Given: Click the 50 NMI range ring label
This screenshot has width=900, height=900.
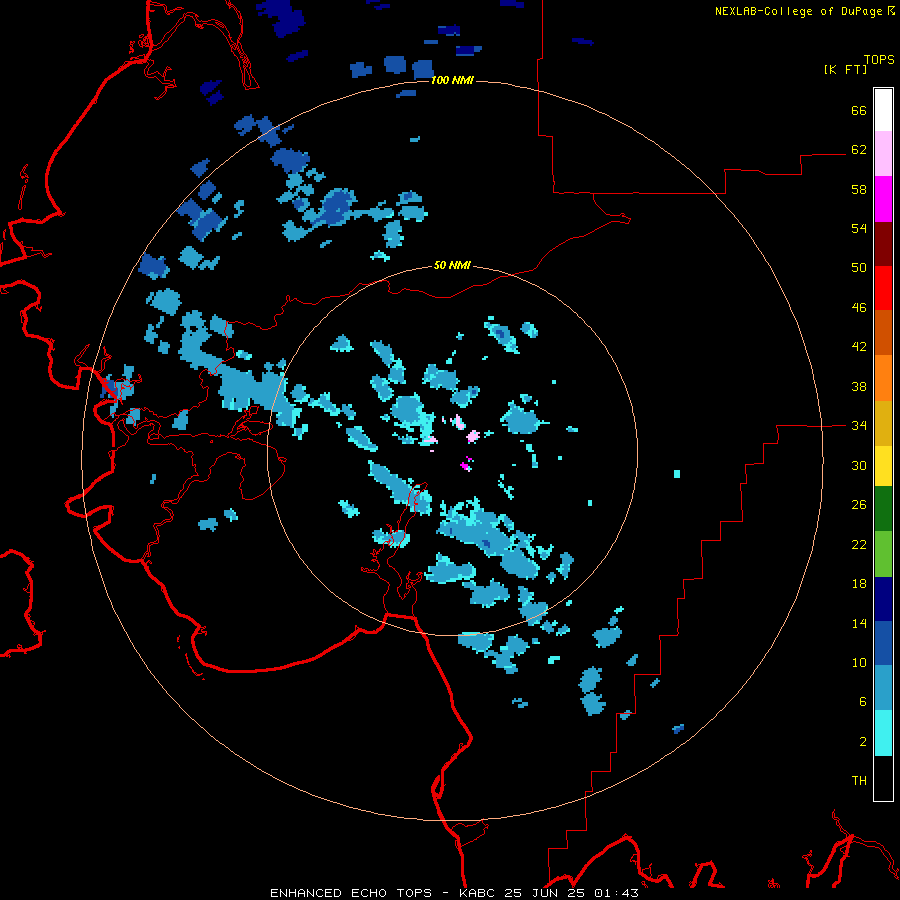Looking at the screenshot, I should tap(452, 265).
